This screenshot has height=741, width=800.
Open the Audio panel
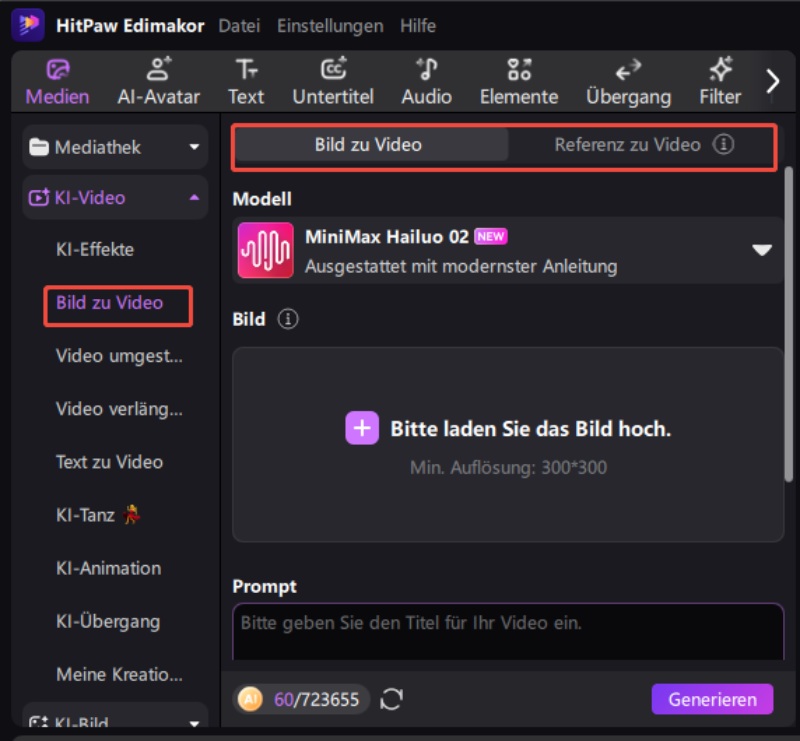427,80
